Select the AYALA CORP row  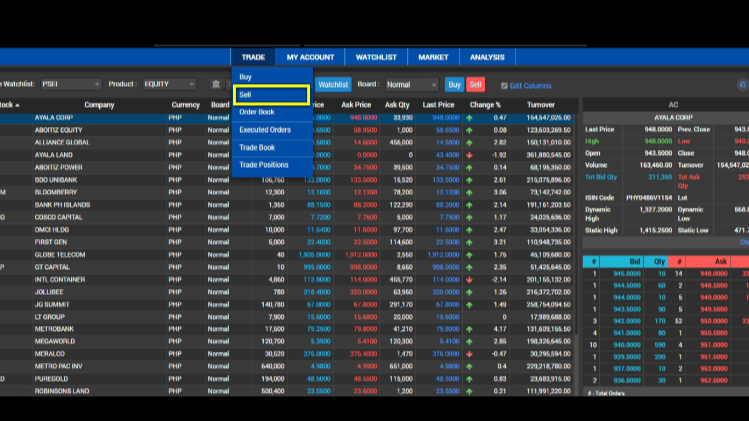(x=287, y=118)
